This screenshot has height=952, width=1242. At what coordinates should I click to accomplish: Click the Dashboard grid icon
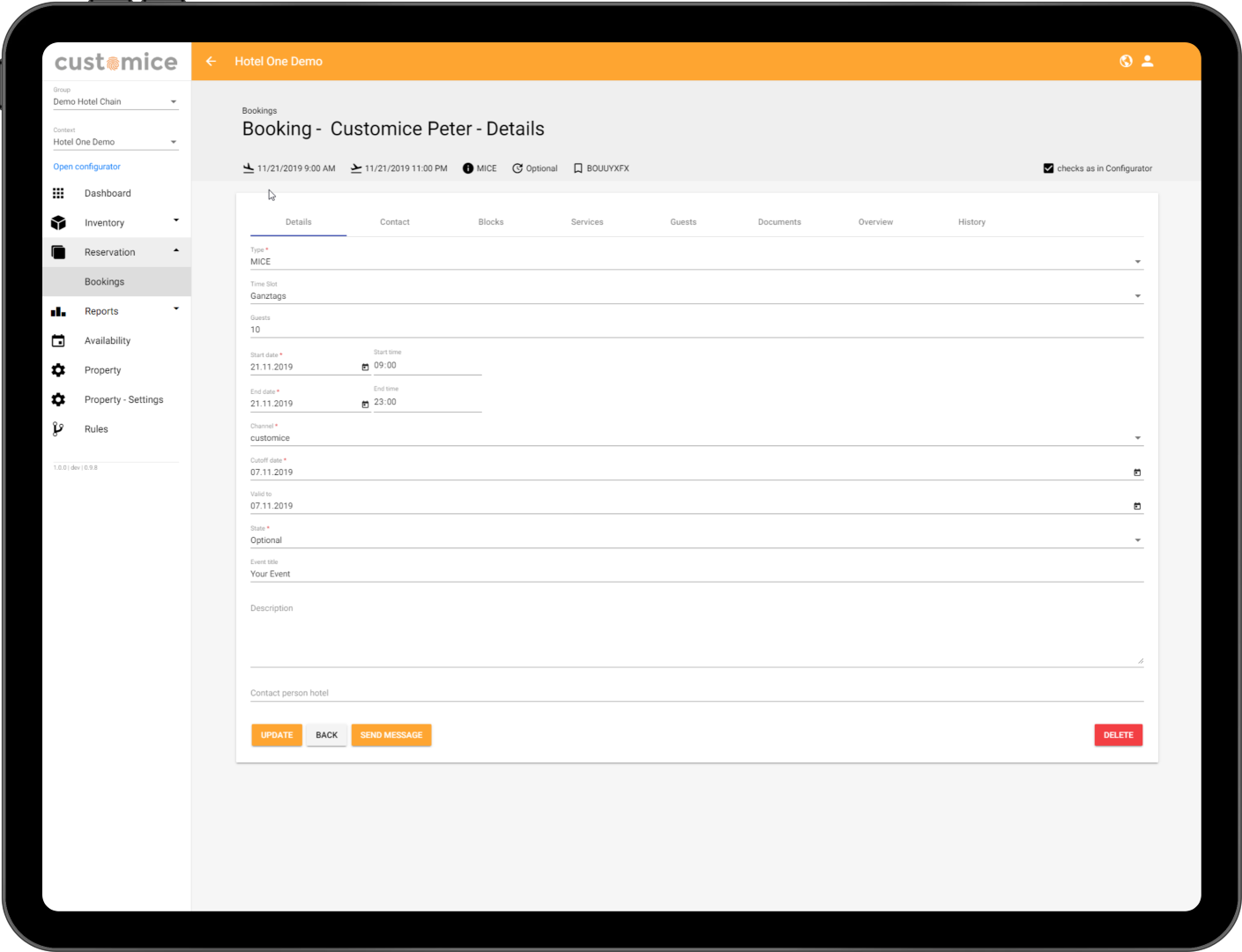(58, 193)
